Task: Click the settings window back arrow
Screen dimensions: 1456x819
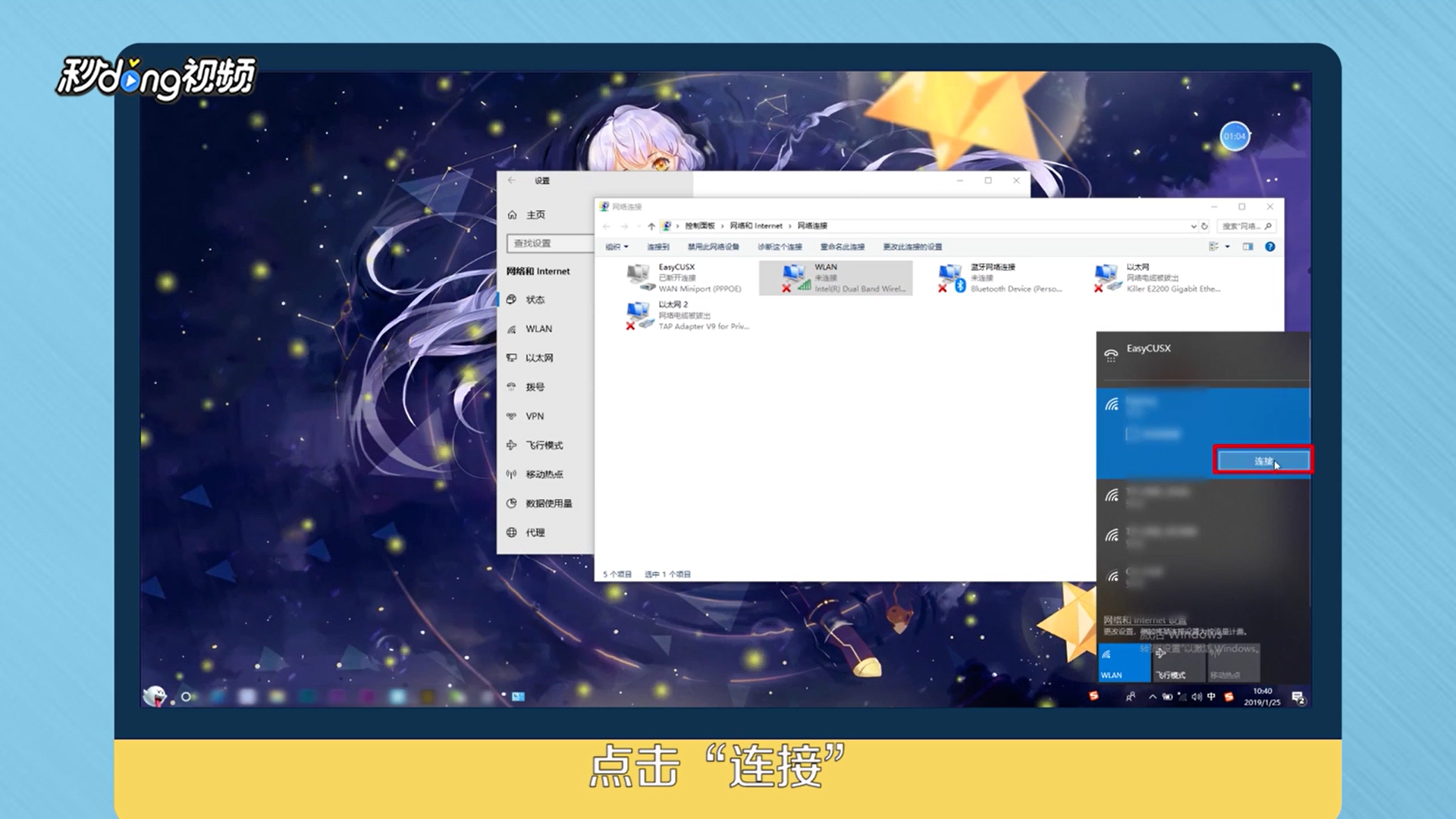Action: 512,180
